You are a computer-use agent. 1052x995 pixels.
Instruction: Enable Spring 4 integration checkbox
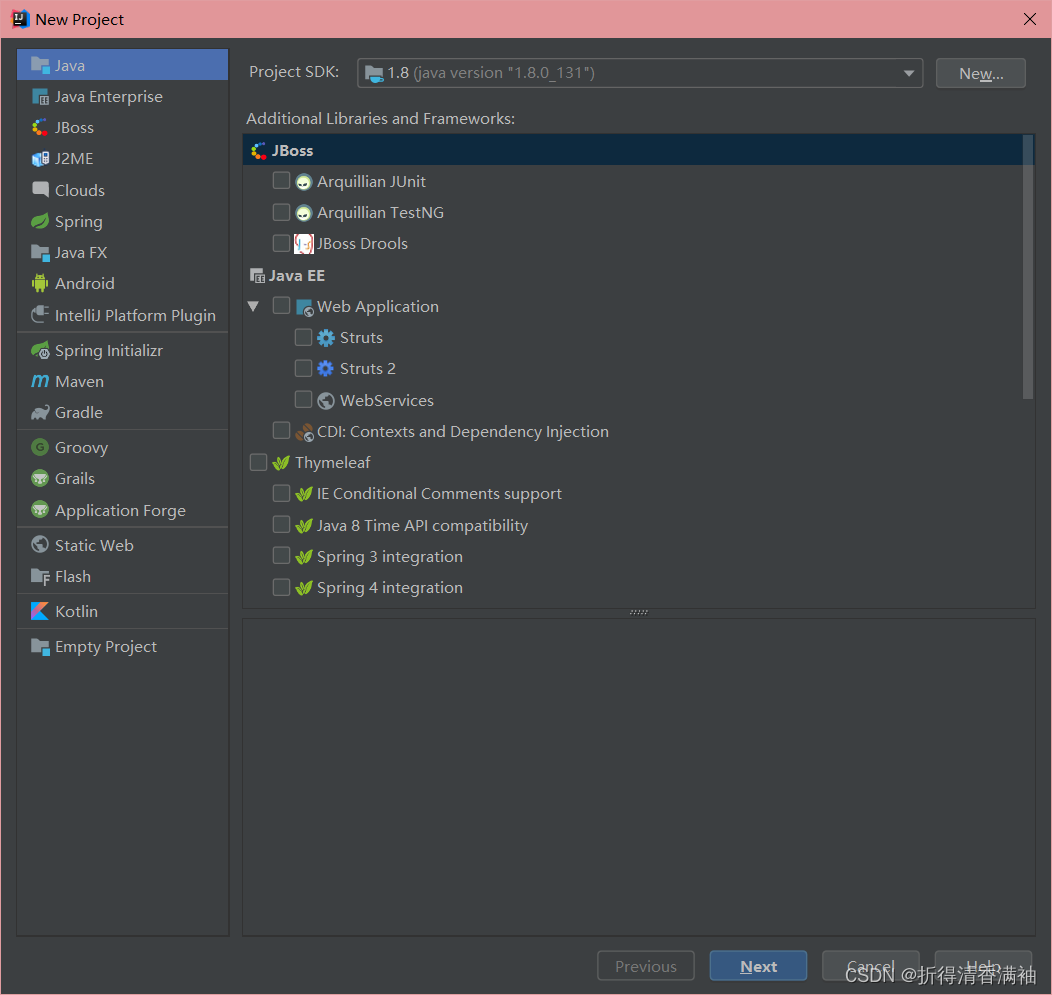click(x=281, y=587)
